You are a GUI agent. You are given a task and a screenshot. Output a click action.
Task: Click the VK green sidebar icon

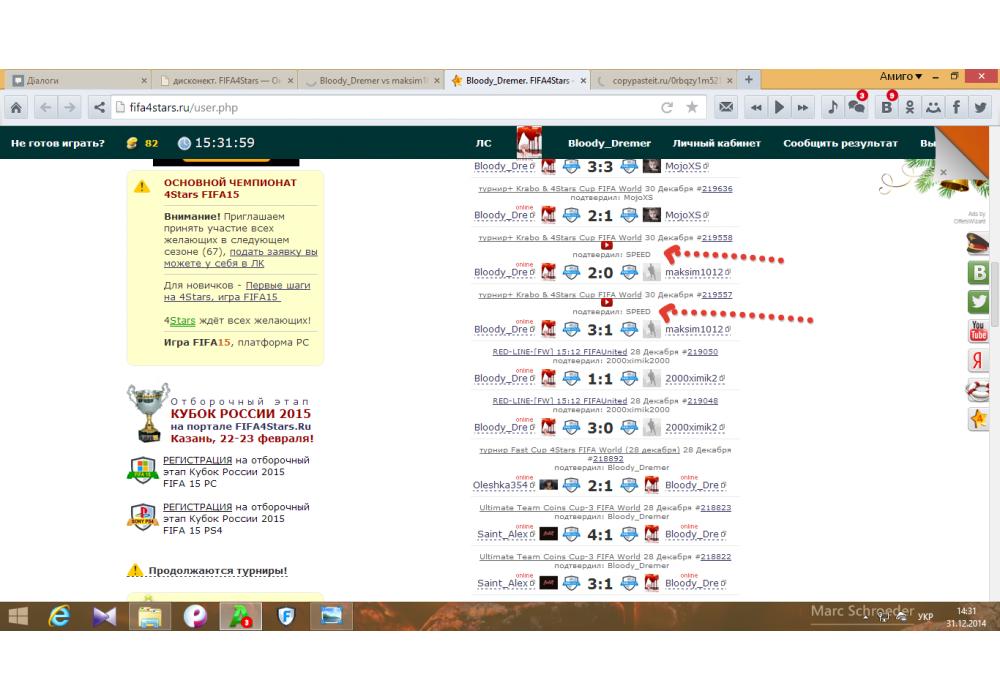978,273
